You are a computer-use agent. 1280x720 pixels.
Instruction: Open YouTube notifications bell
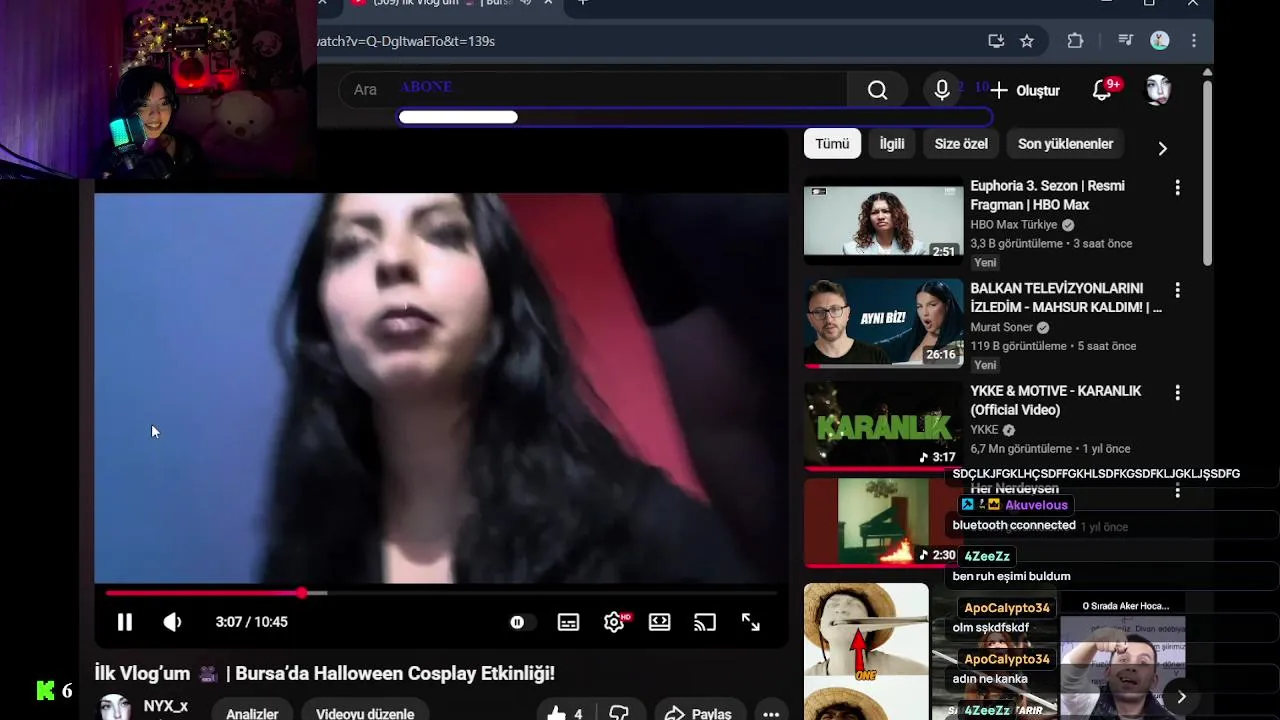(1102, 91)
